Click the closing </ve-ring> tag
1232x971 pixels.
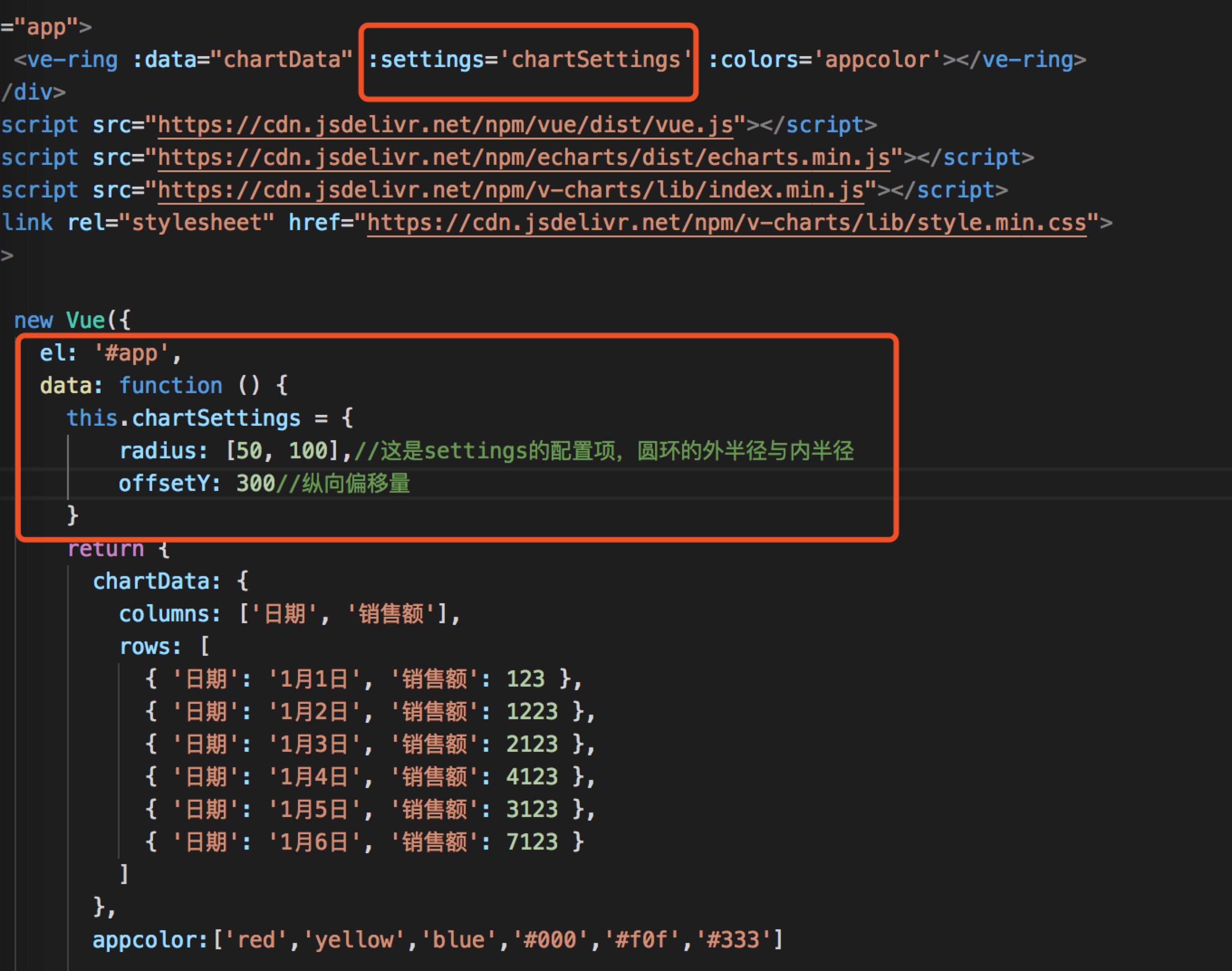point(1021,60)
